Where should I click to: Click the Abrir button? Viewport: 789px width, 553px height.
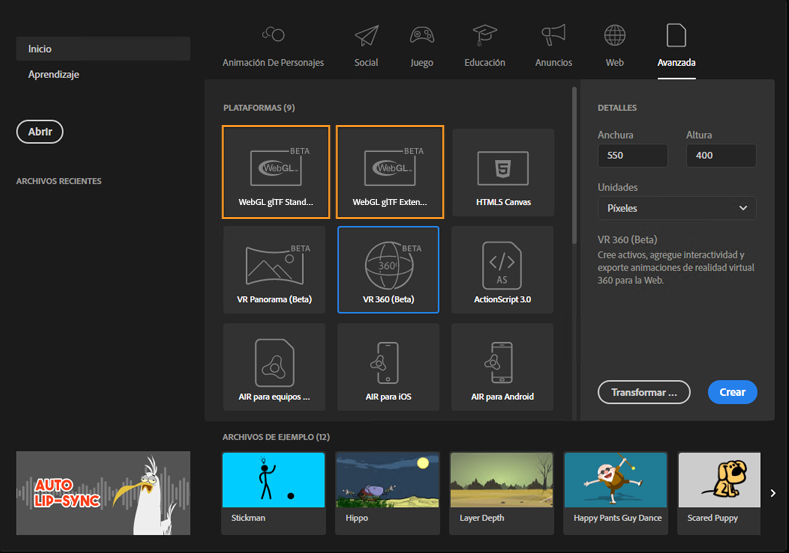40,132
